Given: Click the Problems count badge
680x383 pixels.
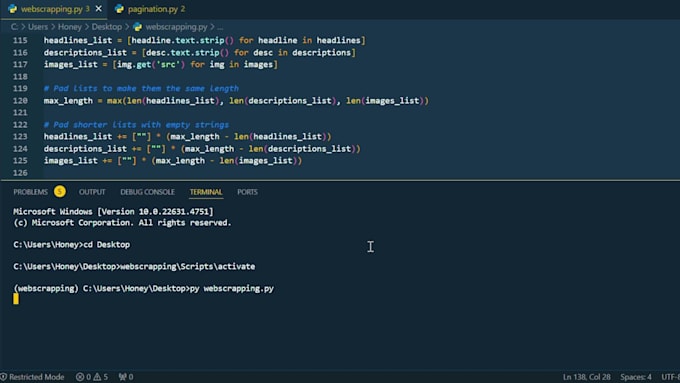Looking at the screenshot, I should click(60, 191).
